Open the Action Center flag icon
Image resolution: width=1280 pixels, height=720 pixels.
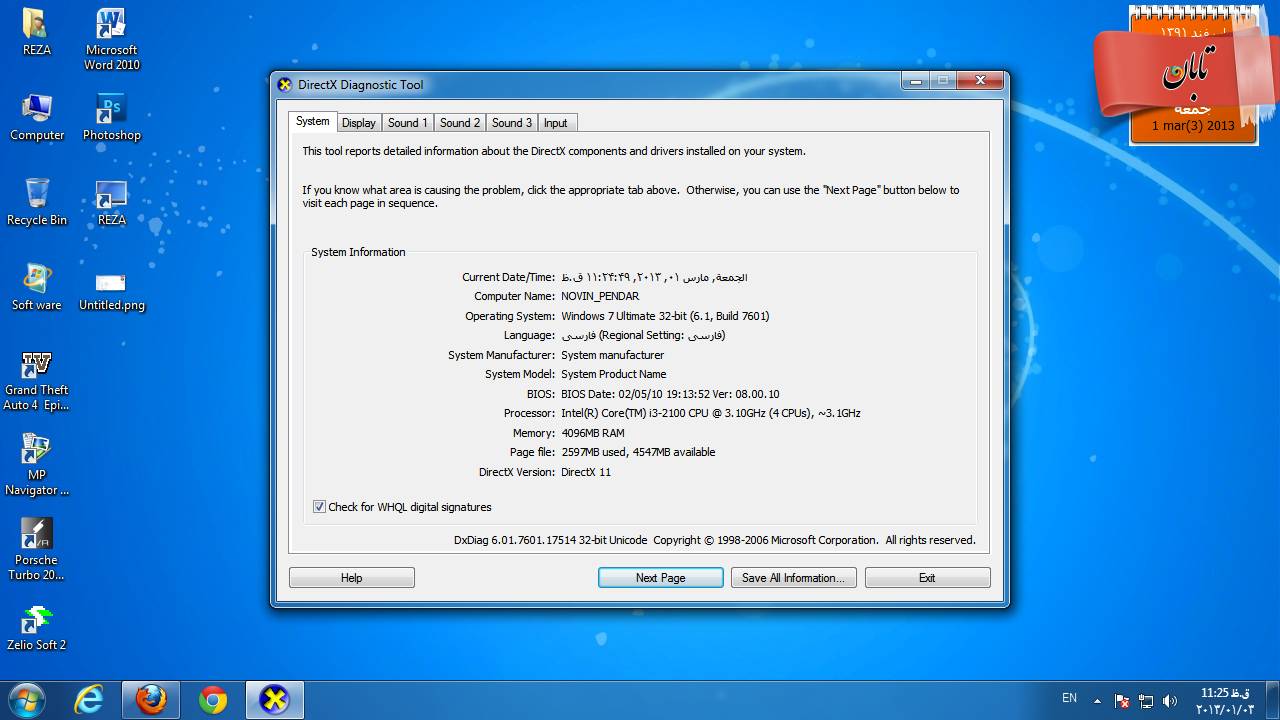[x=1122, y=701]
